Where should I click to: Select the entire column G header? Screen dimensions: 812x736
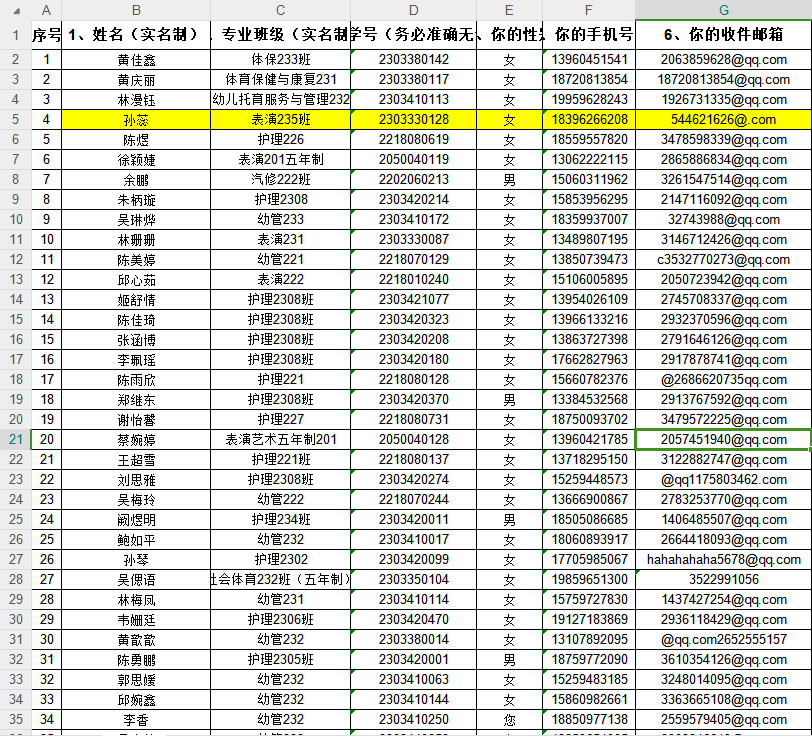point(723,8)
